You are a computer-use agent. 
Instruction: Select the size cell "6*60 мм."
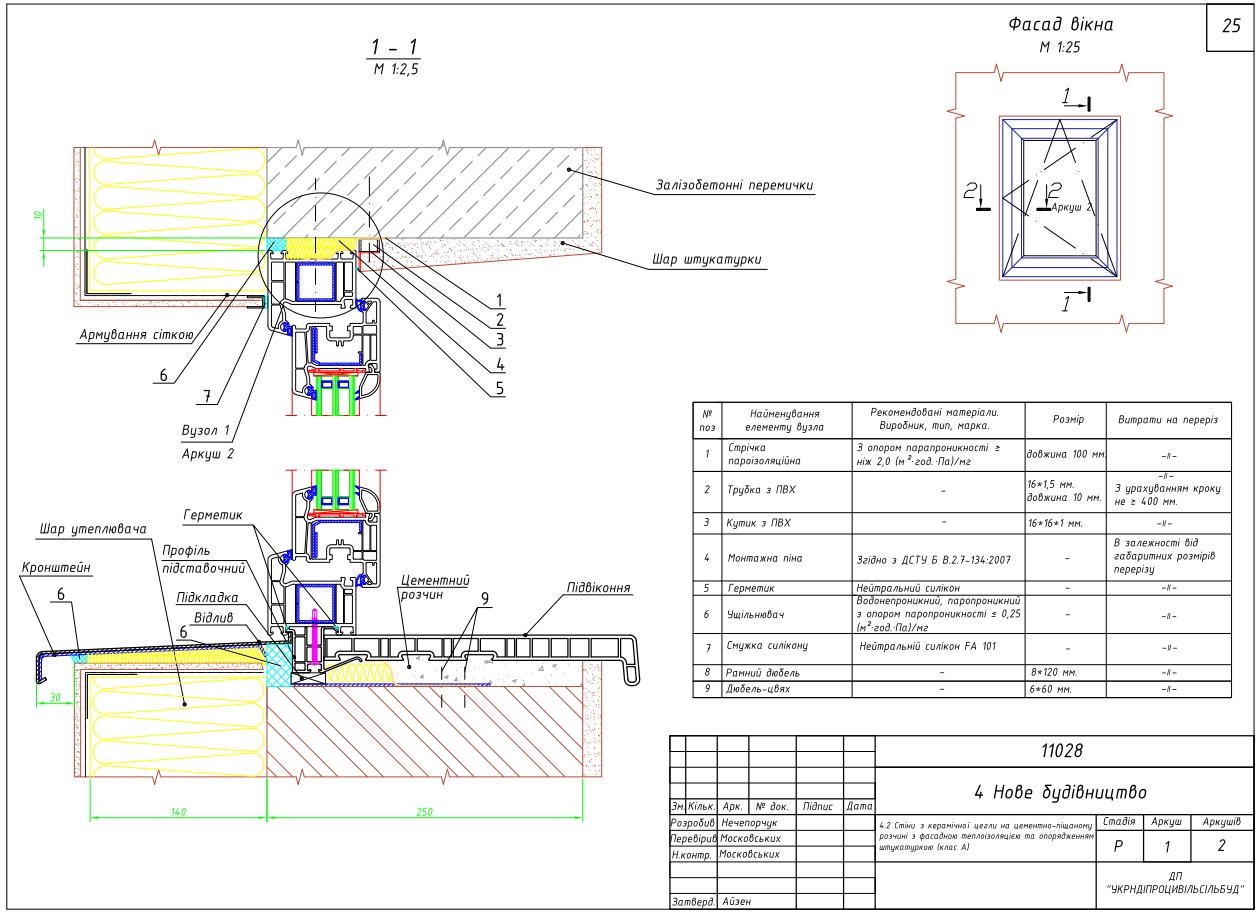pos(1066,689)
